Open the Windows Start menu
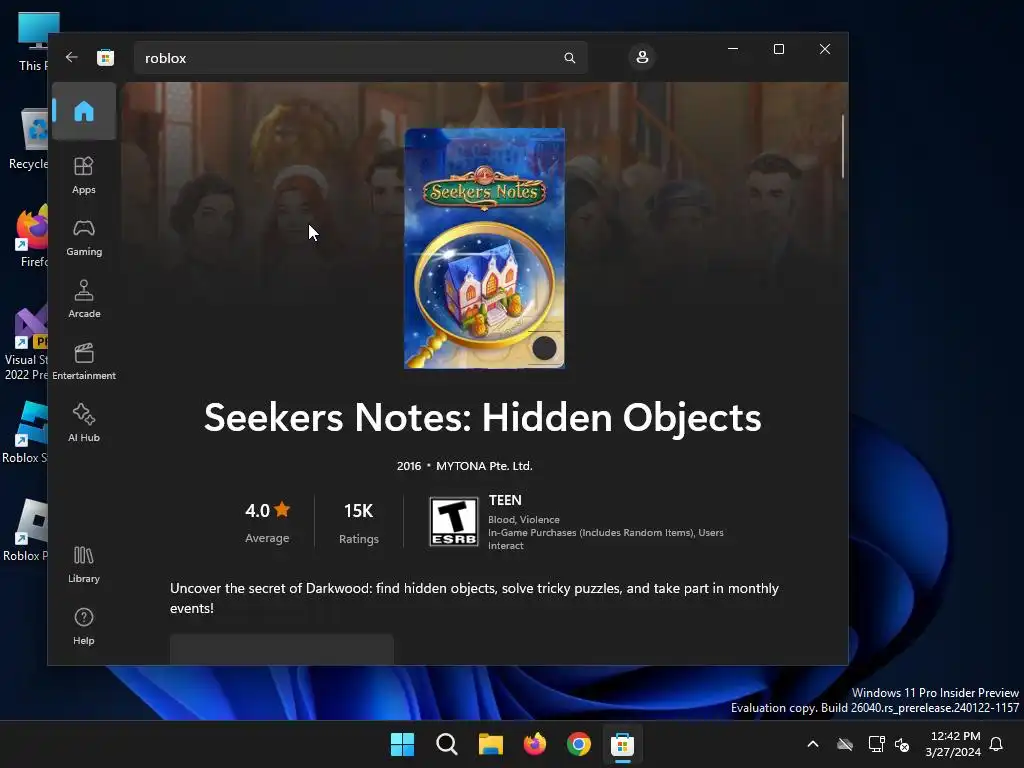Image resolution: width=1024 pixels, height=768 pixels. click(402, 744)
